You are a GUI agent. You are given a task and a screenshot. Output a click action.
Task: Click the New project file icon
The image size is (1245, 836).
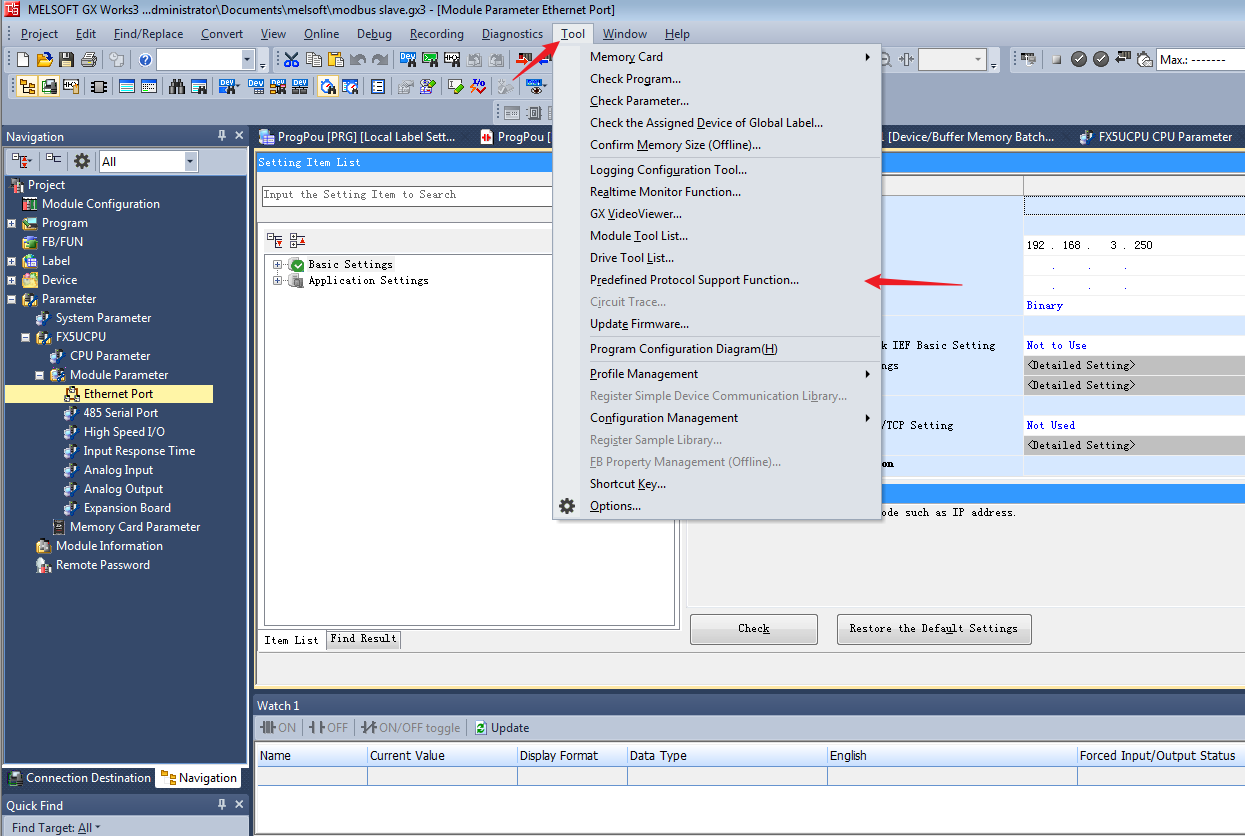[23, 60]
